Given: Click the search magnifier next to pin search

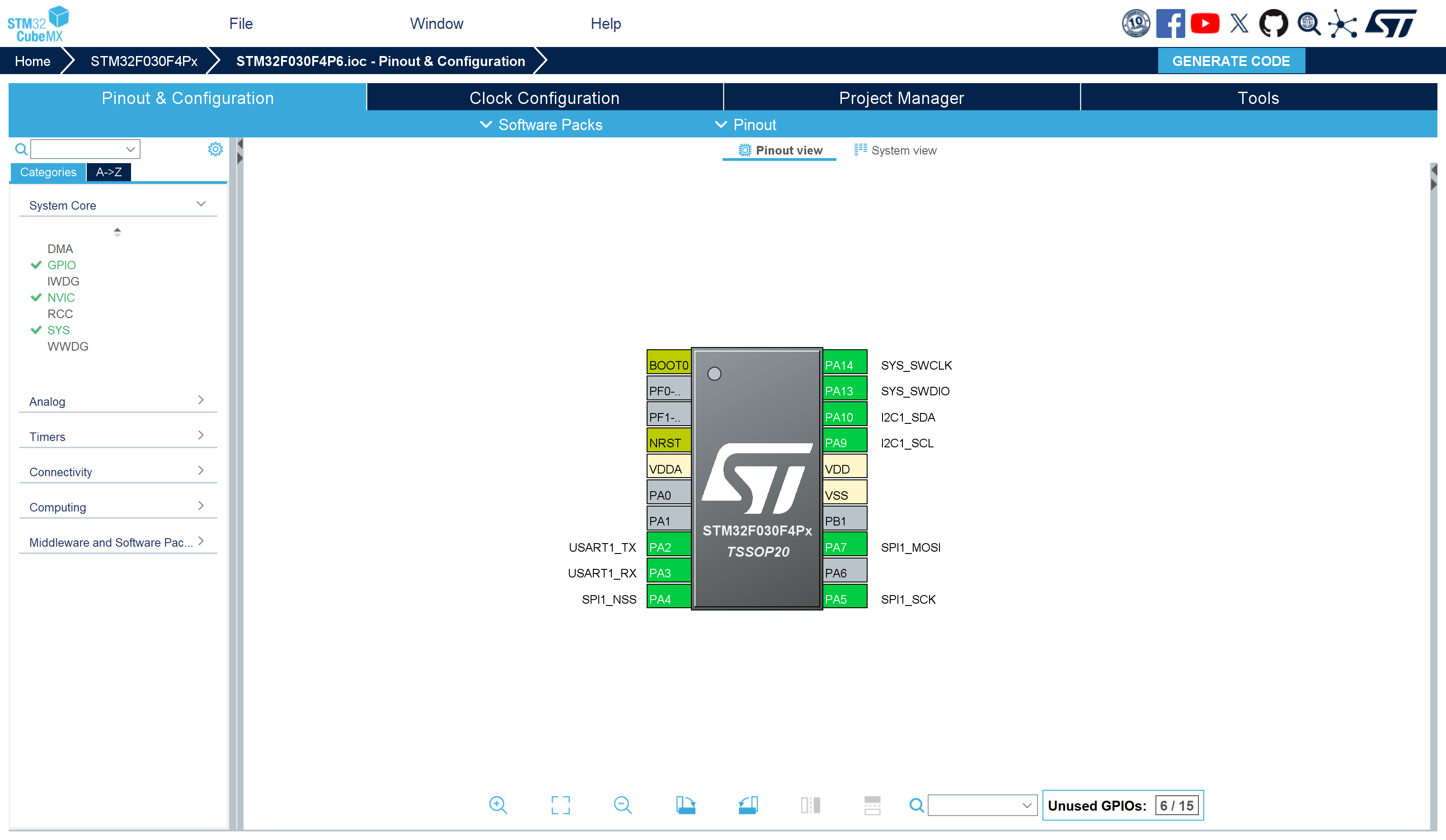Looking at the screenshot, I should [x=916, y=806].
